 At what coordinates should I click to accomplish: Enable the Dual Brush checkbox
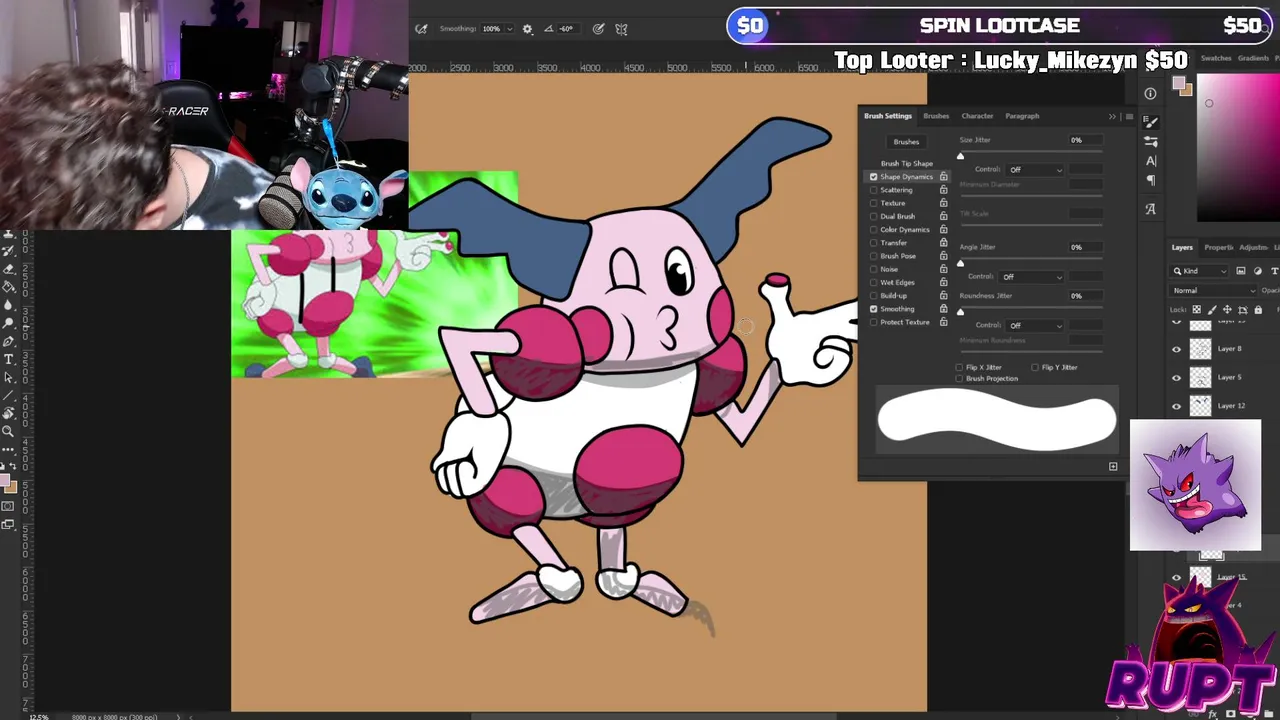[874, 216]
